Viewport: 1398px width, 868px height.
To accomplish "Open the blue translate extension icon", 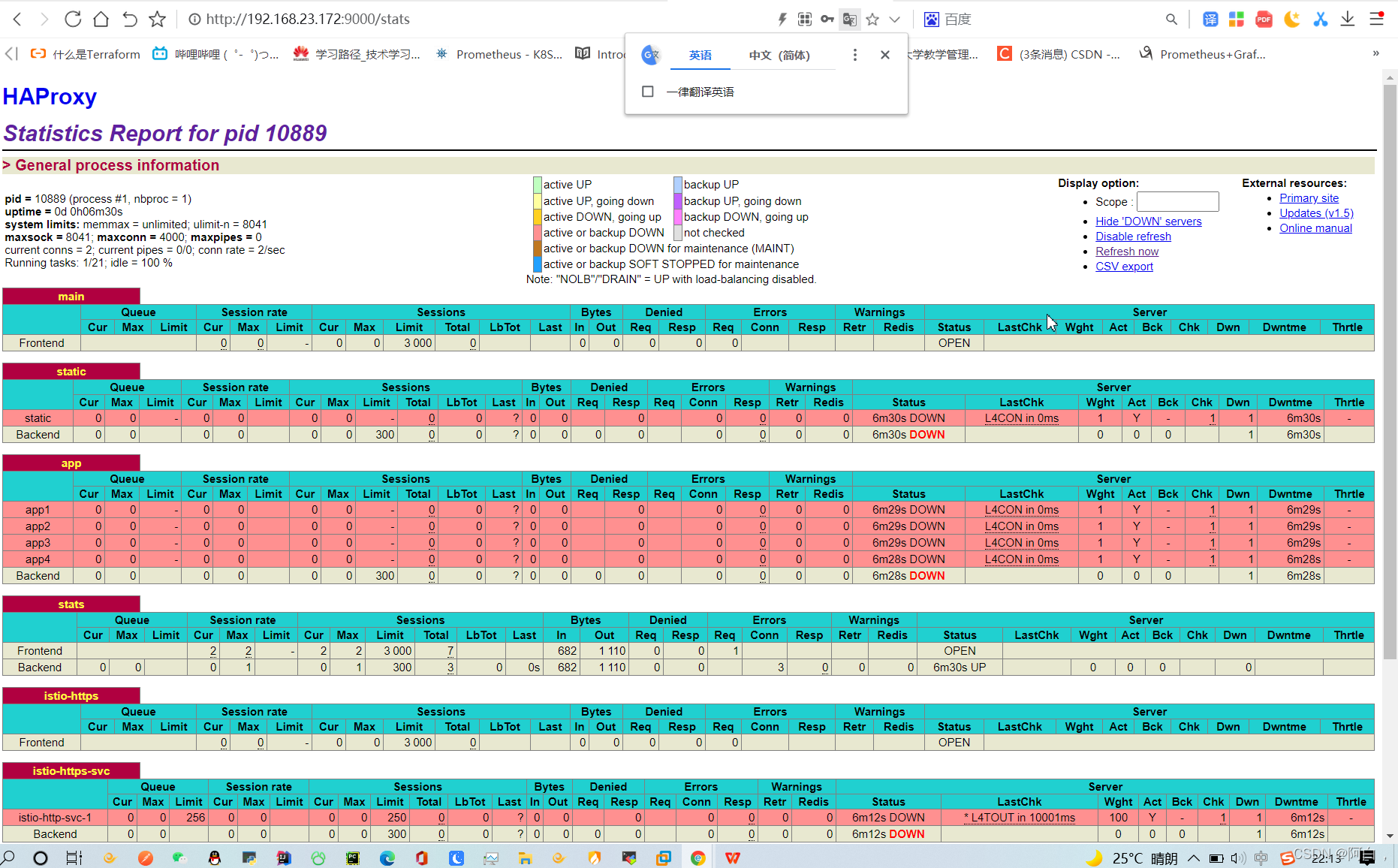I will [1210, 20].
